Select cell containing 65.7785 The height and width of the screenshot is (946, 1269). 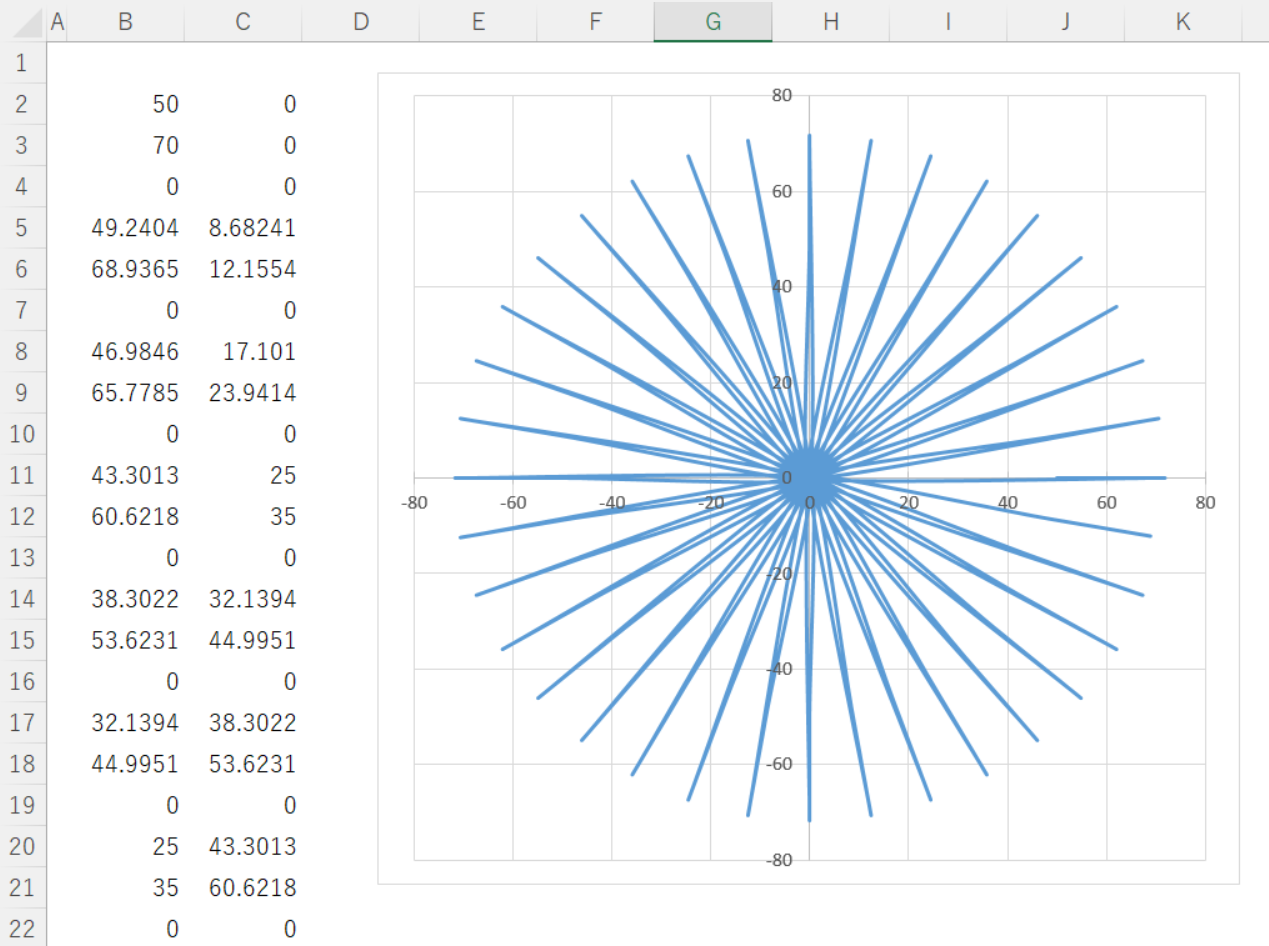[x=125, y=393]
